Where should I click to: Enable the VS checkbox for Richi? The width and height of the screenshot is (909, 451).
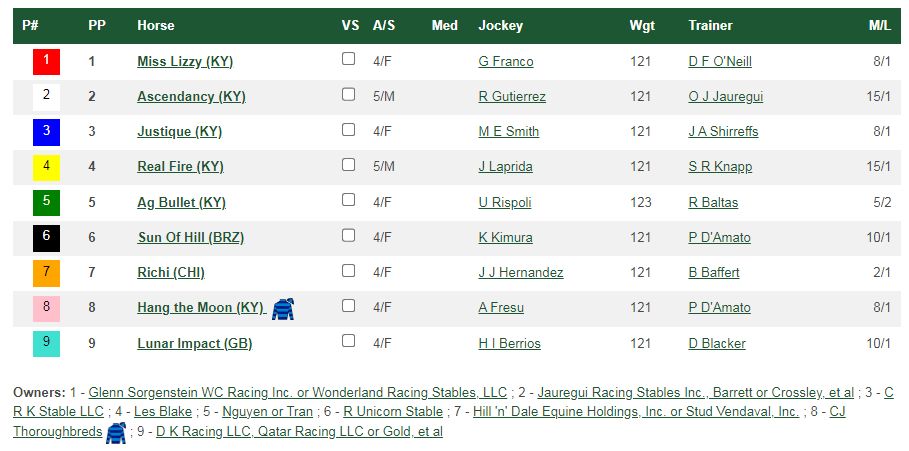(348, 270)
